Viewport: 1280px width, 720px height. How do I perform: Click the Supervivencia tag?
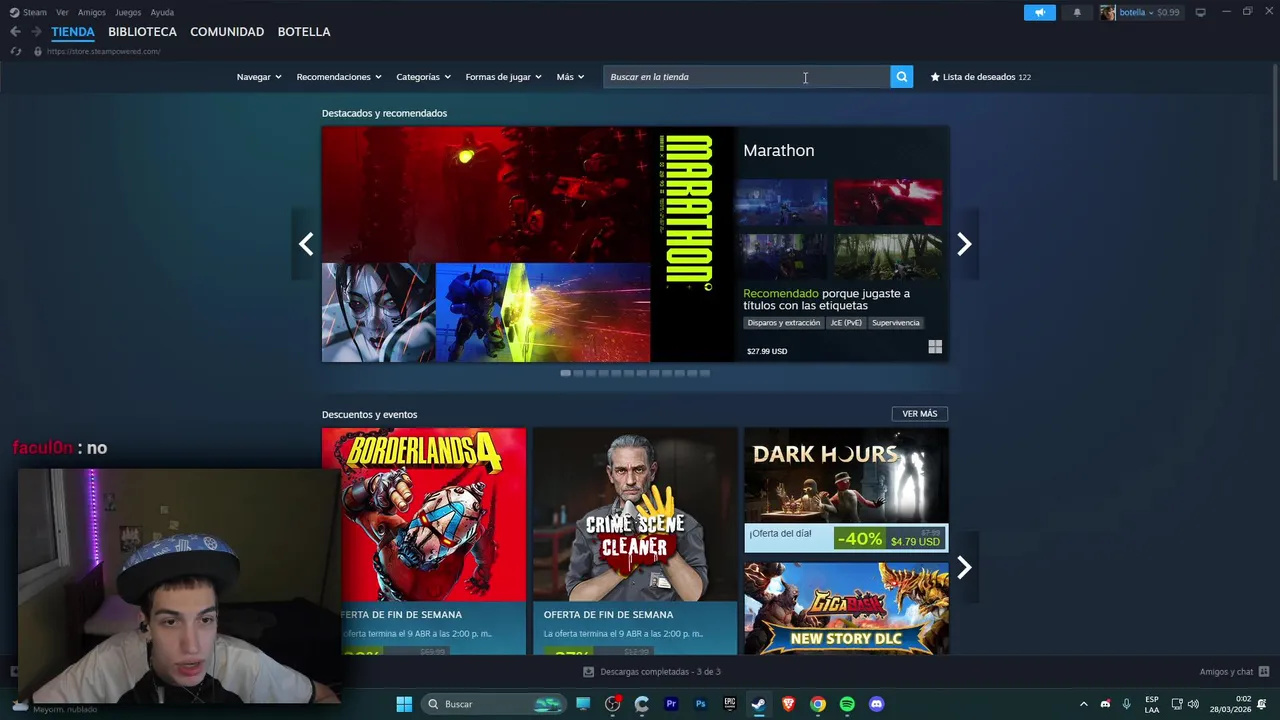896,323
